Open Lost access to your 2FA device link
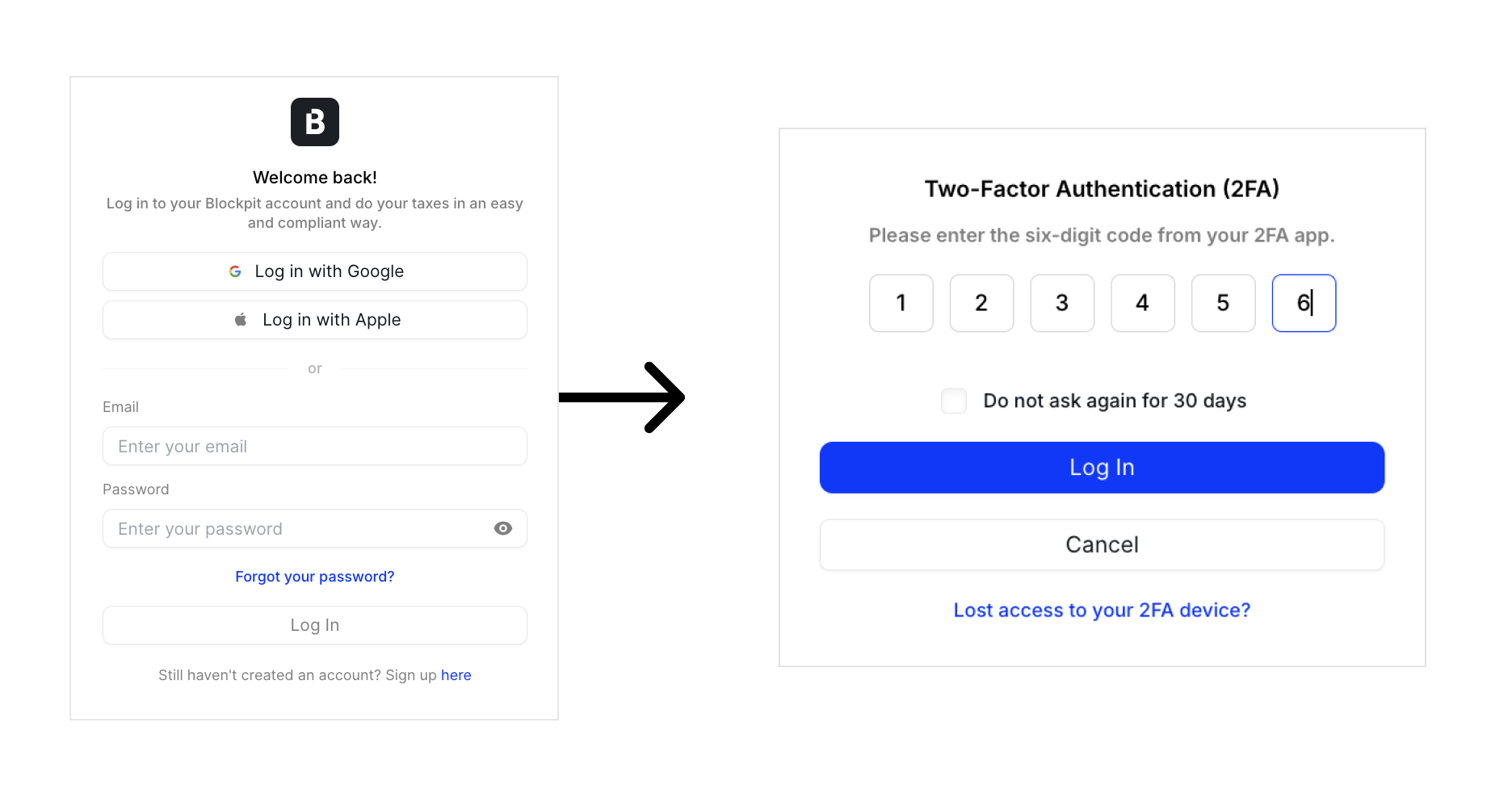This screenshot has width=1512, height=790. coord(1102,610)
